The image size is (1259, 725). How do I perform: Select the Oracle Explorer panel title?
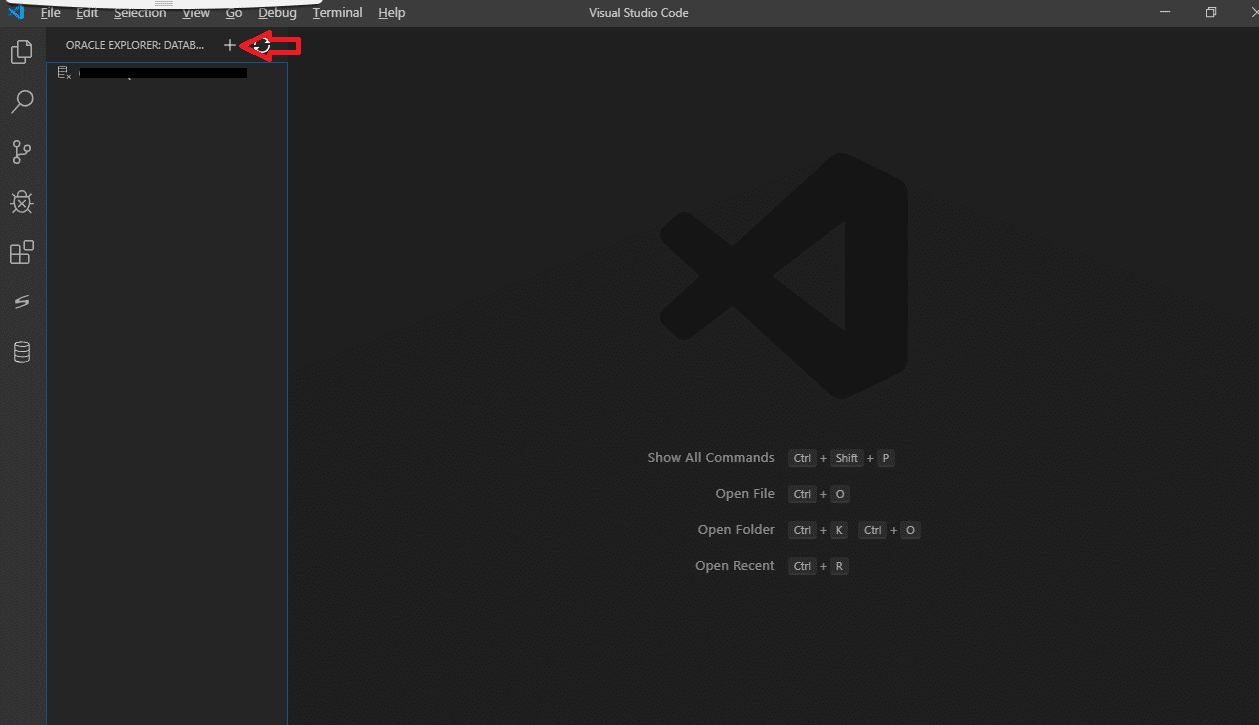(134, 45)
